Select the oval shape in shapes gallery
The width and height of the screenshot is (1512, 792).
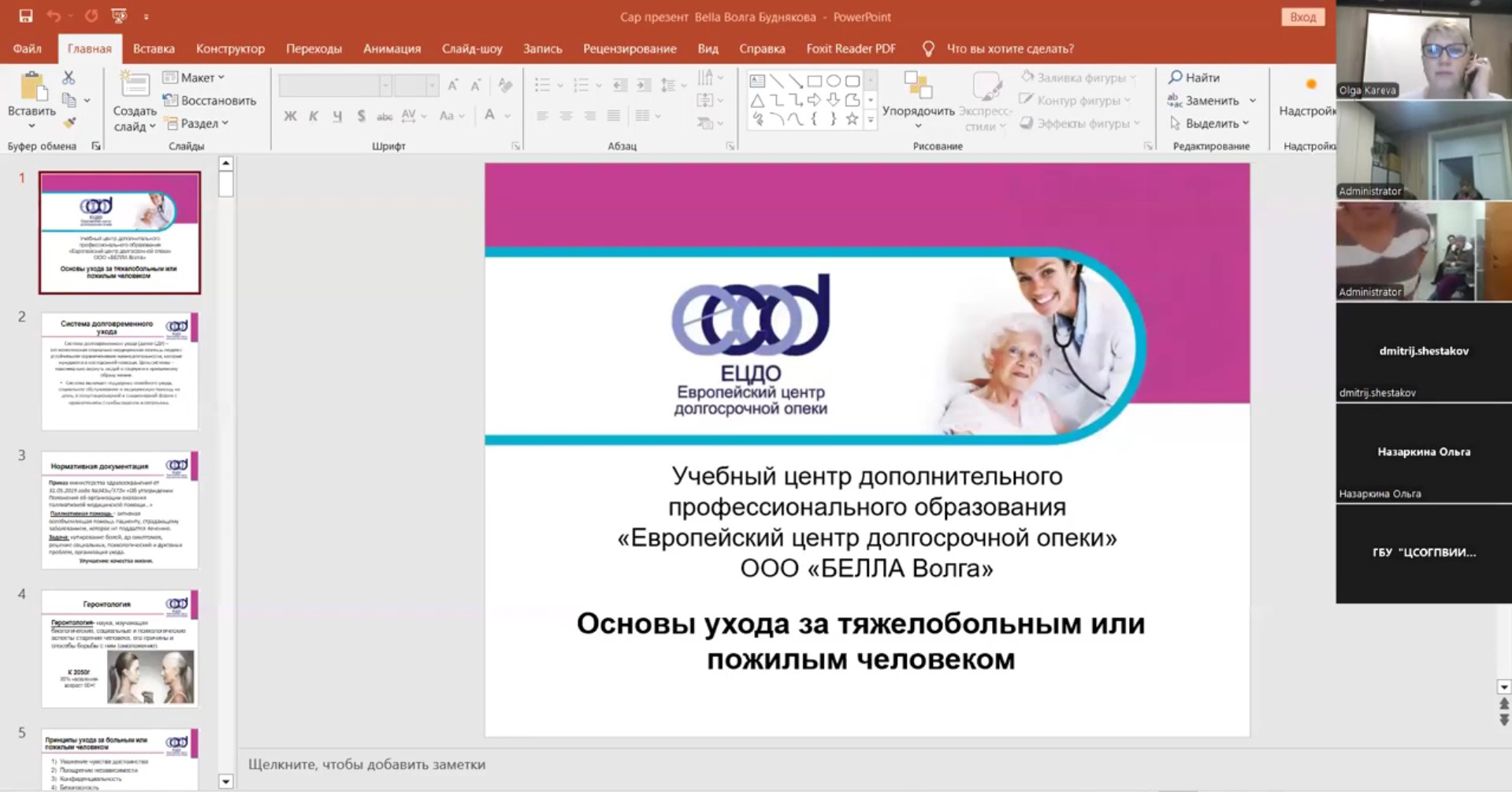[833, 80]
